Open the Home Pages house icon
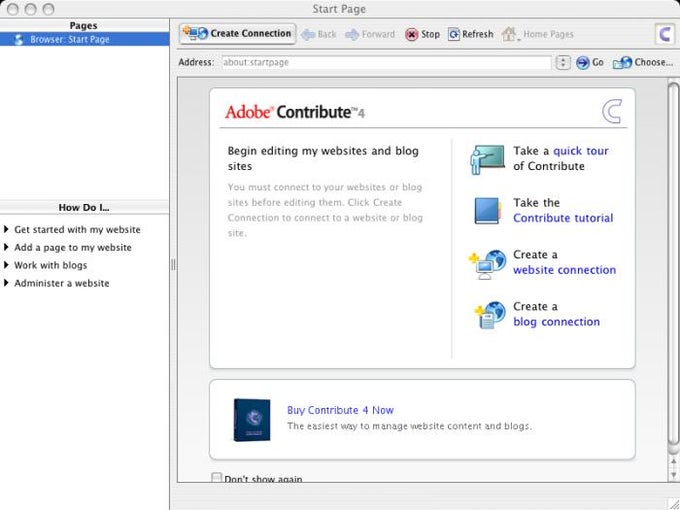The width and height of the screenshot is (680, 510). tap(510, 34)
